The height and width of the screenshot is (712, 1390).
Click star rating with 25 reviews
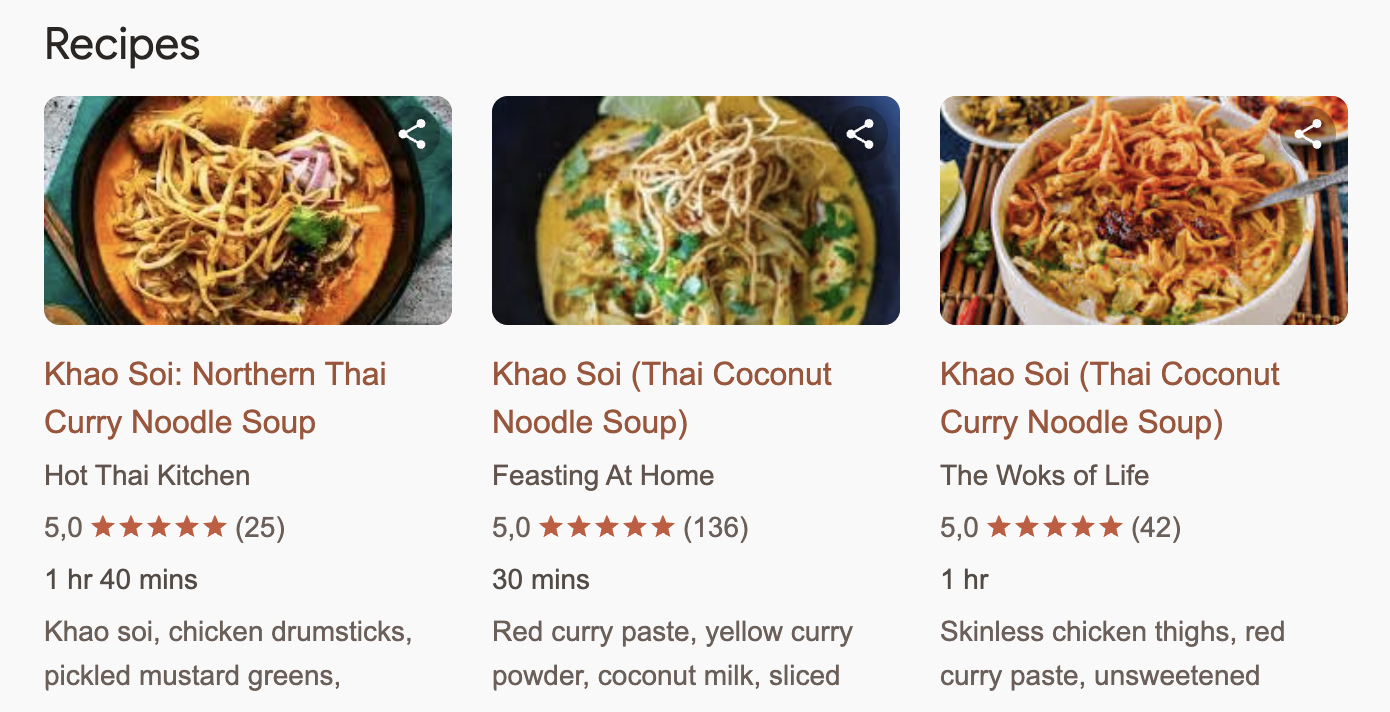click(160, 527)
